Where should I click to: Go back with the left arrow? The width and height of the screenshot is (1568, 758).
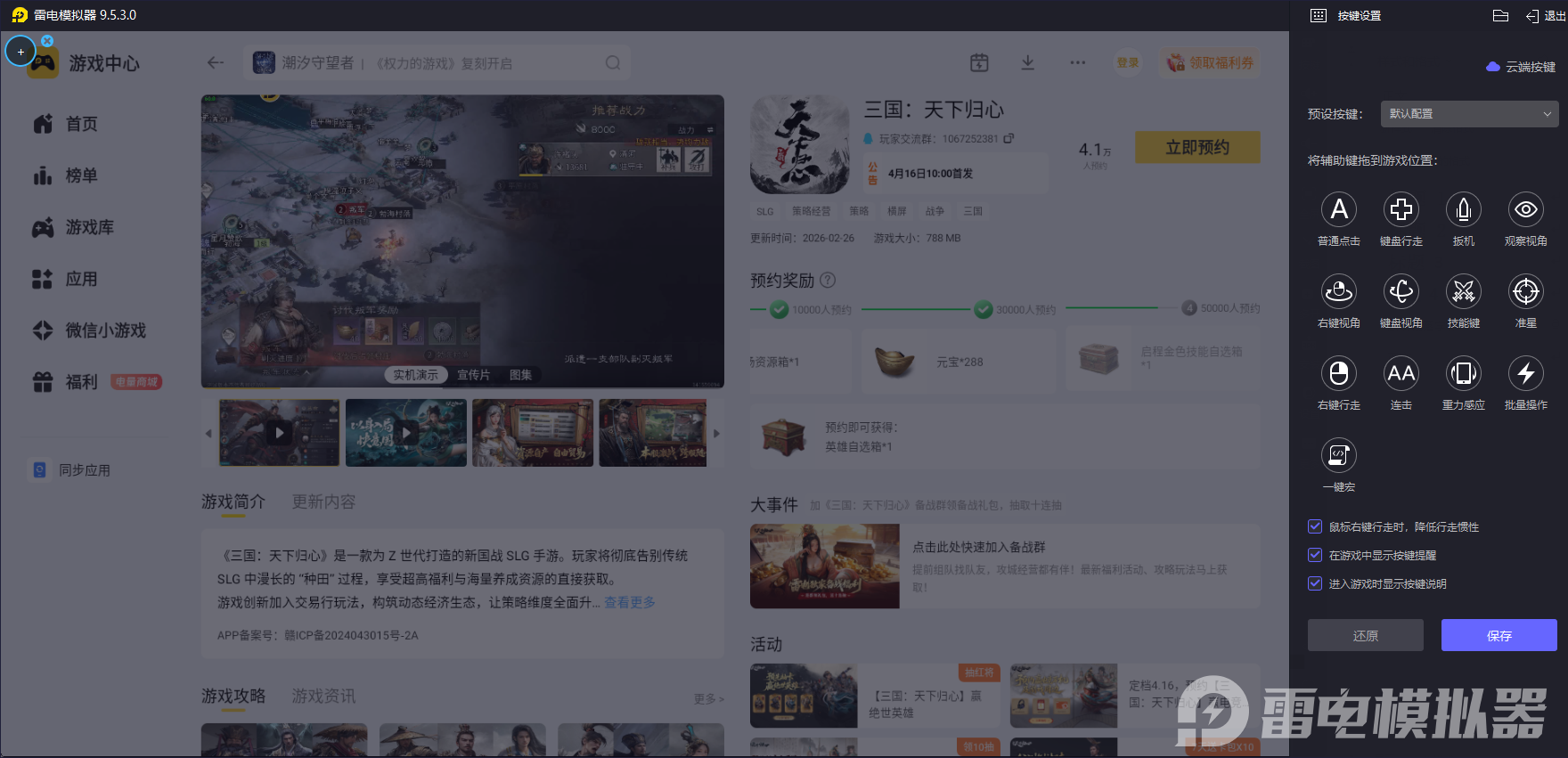(x=216, y=62)
